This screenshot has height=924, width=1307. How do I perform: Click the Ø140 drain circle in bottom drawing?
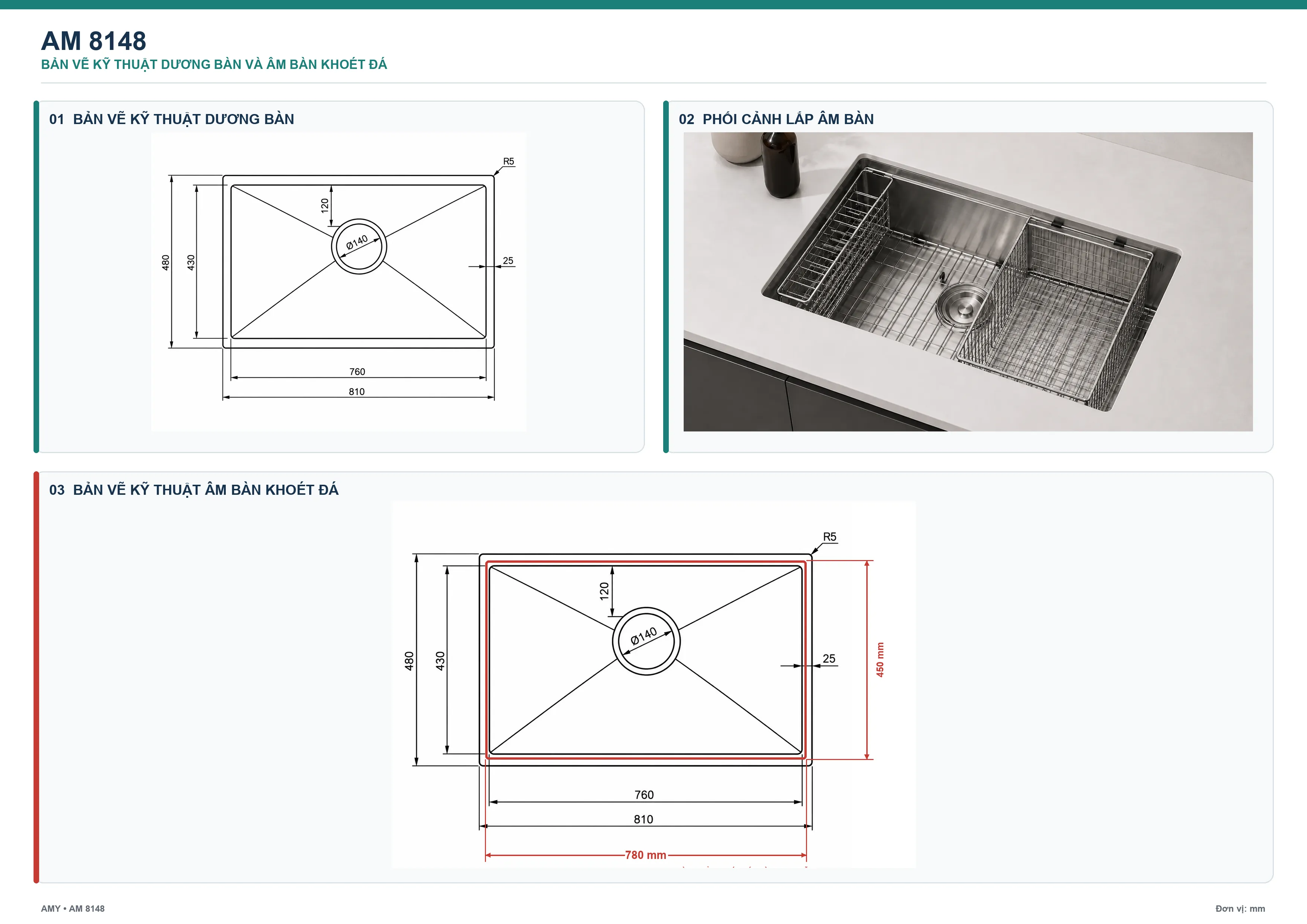(646, 641)
